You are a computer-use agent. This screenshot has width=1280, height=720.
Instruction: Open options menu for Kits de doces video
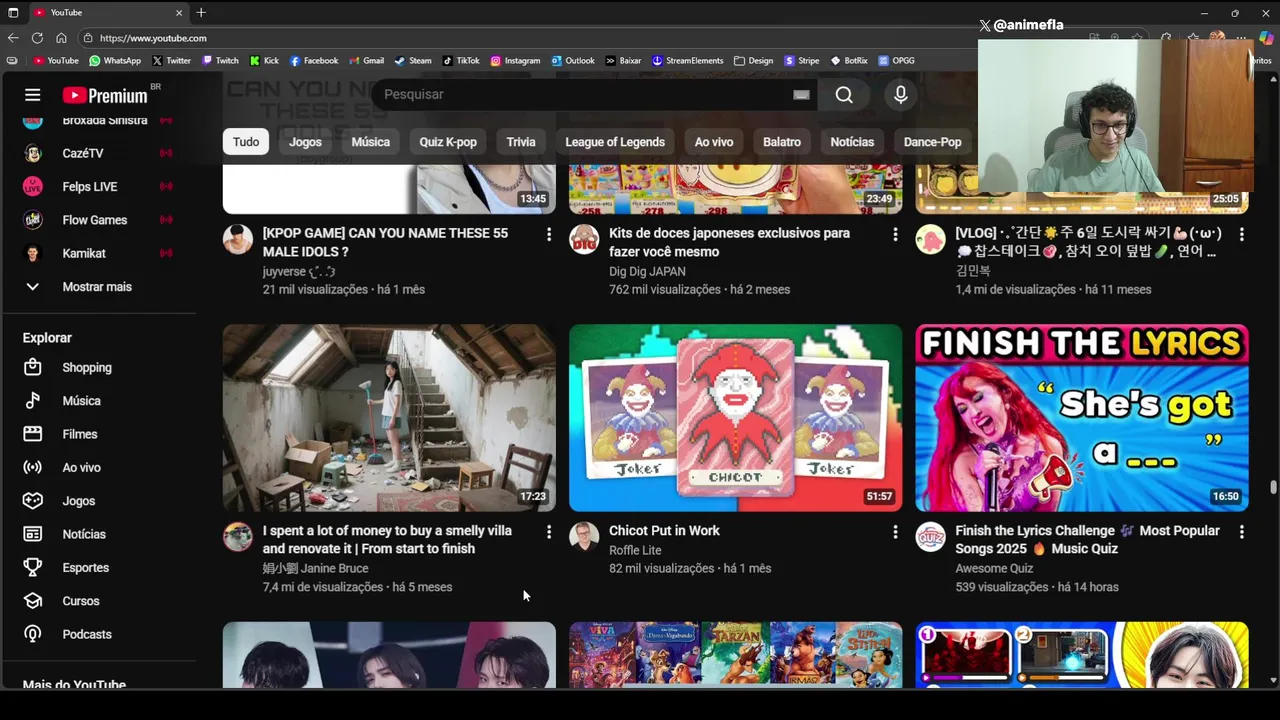point(895,234)
